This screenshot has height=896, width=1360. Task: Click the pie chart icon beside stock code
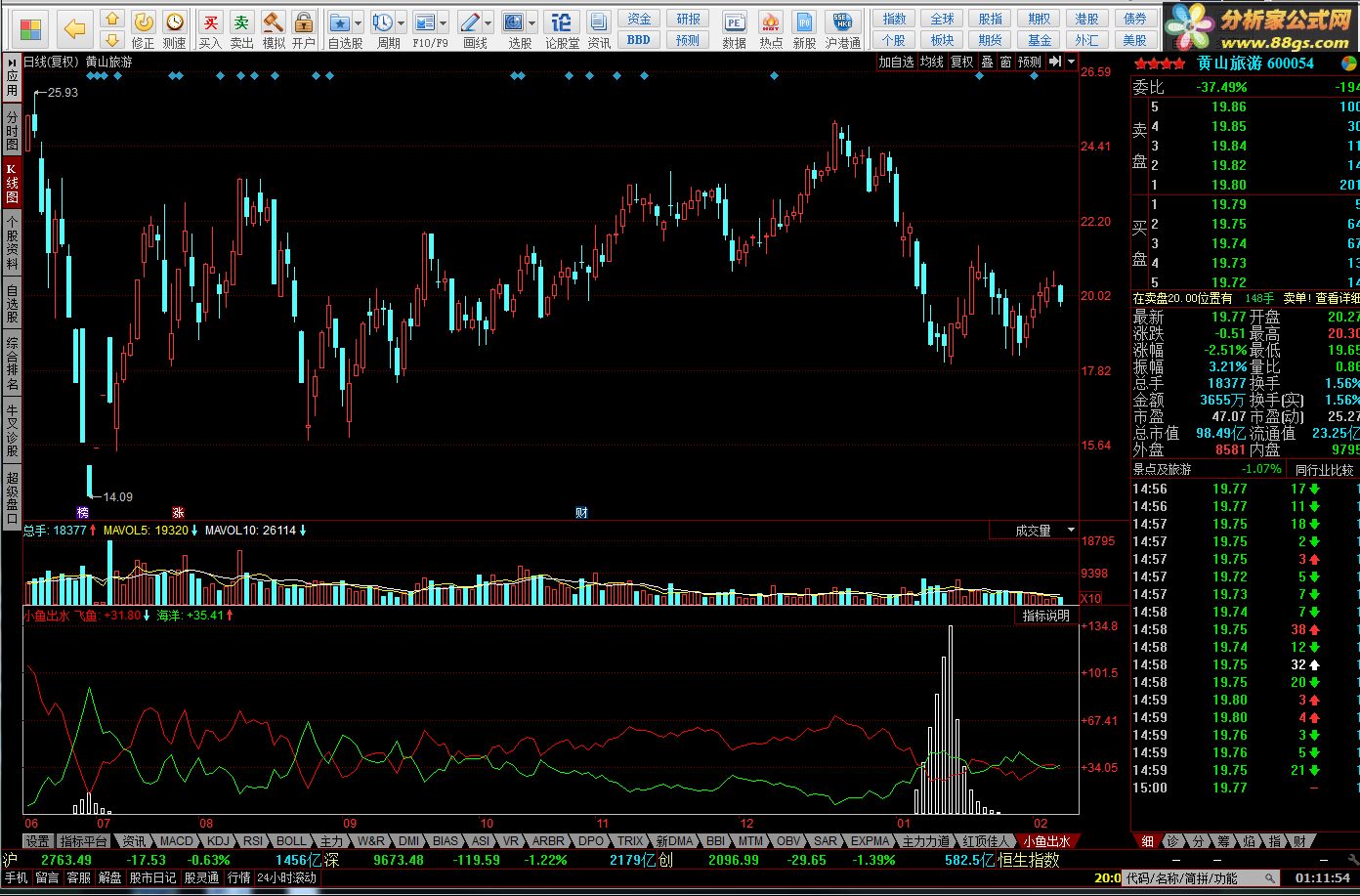click(1347, 63)
